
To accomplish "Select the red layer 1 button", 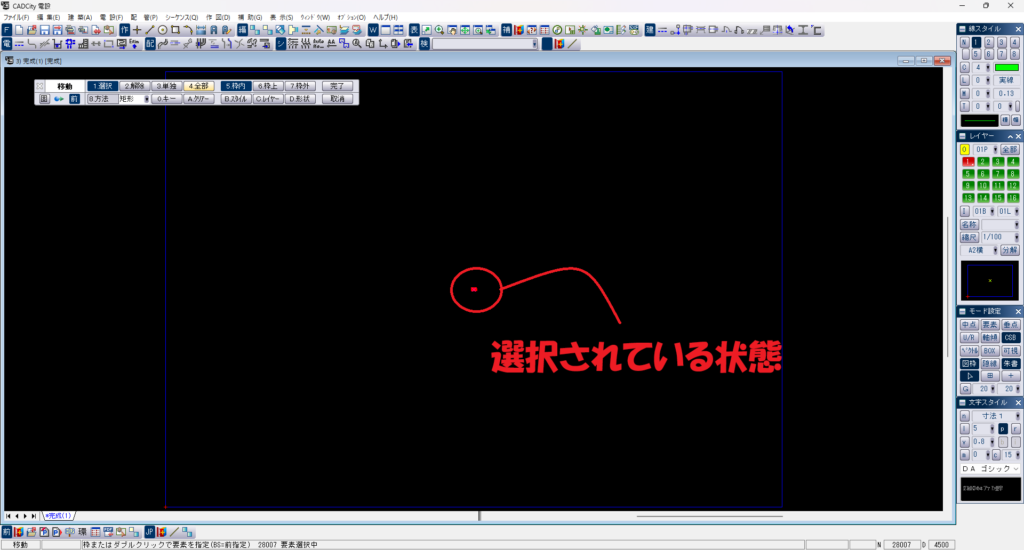I will pos(968,161).
